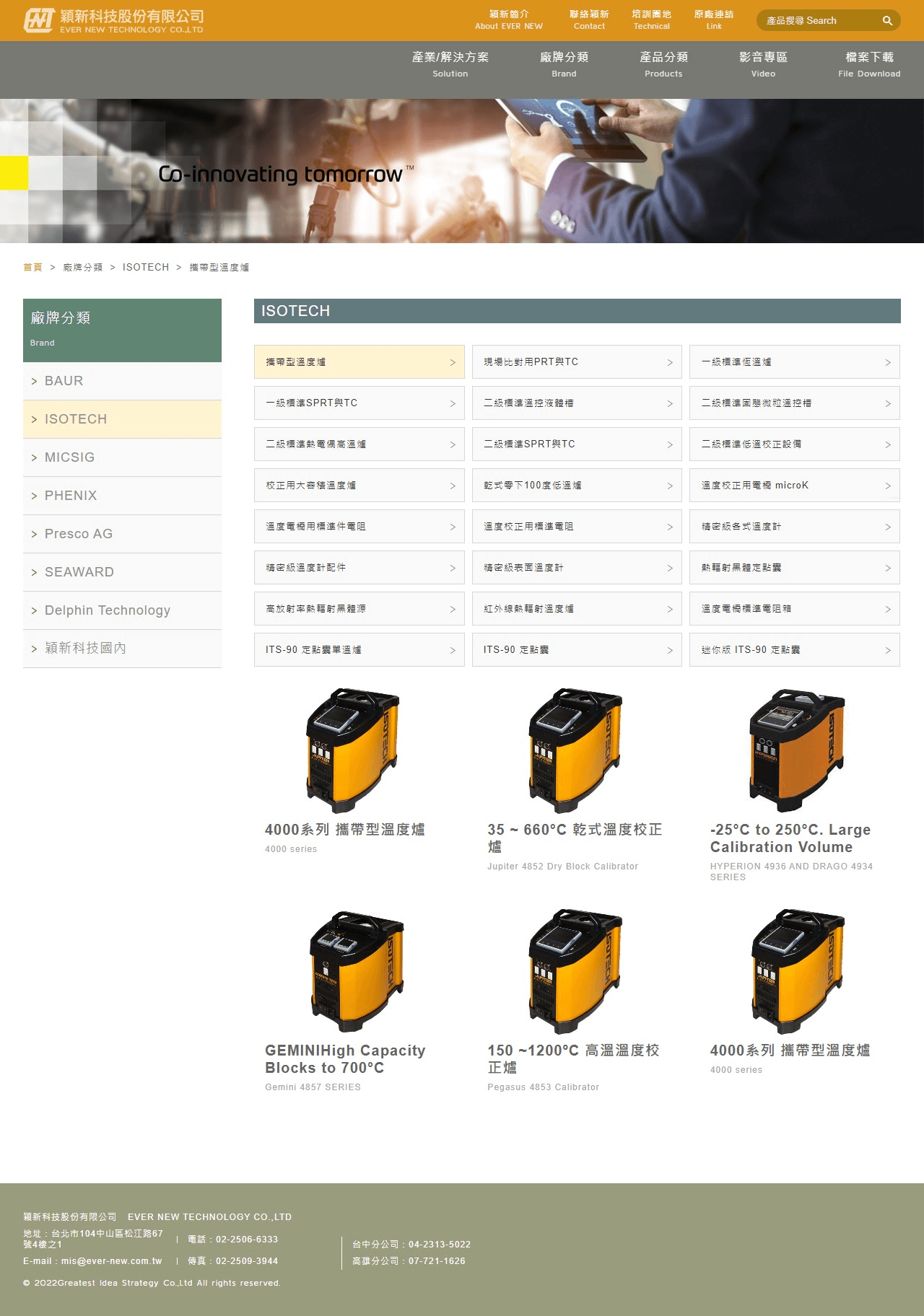Select SEAWARD brand in sidebar
Screen dimensions: 924x1316
(122, 572)
